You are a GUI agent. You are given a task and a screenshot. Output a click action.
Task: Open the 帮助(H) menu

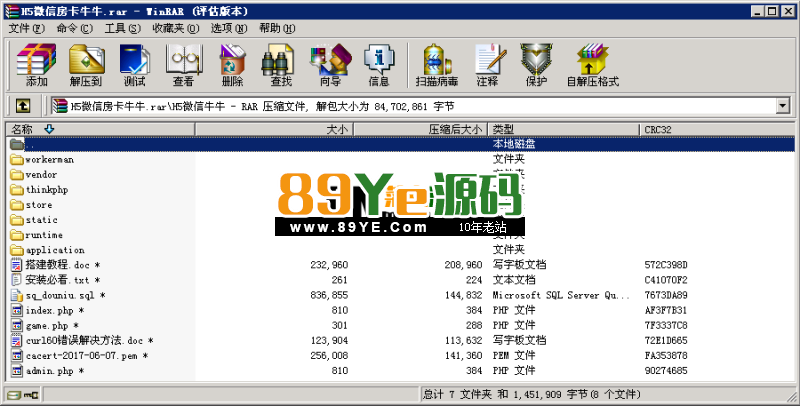coord(277,29)
